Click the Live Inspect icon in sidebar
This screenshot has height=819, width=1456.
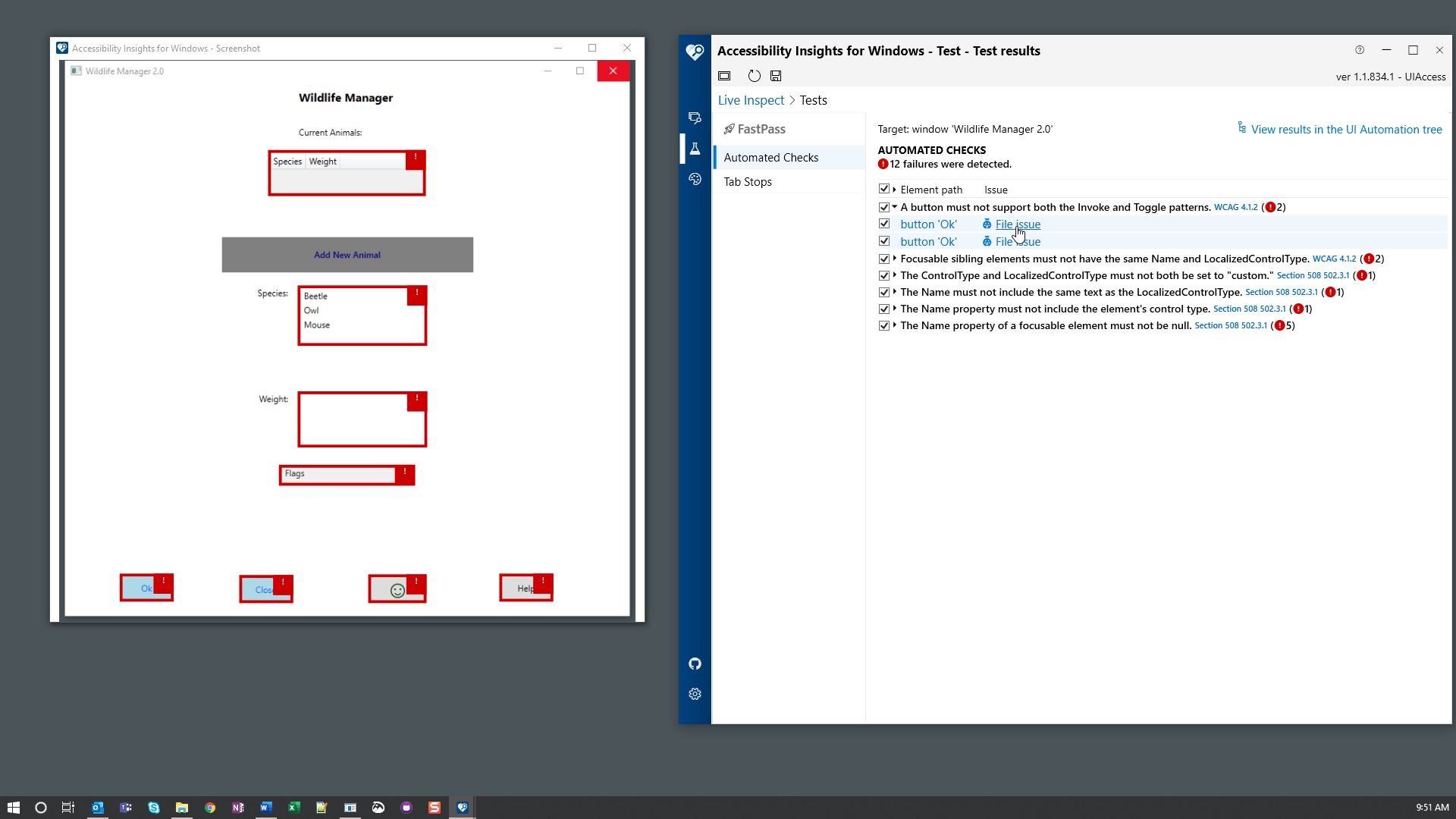pyautogui.click(x=695, y=118)
